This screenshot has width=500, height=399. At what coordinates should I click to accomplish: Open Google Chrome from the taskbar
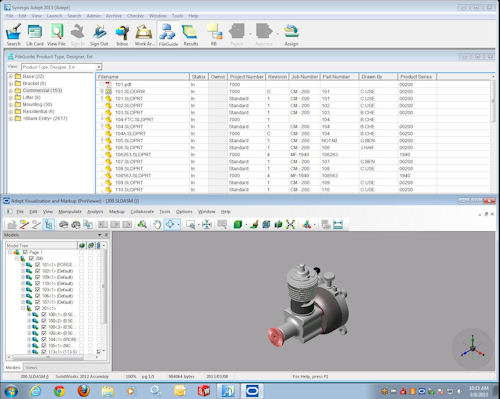coord(59,391)
